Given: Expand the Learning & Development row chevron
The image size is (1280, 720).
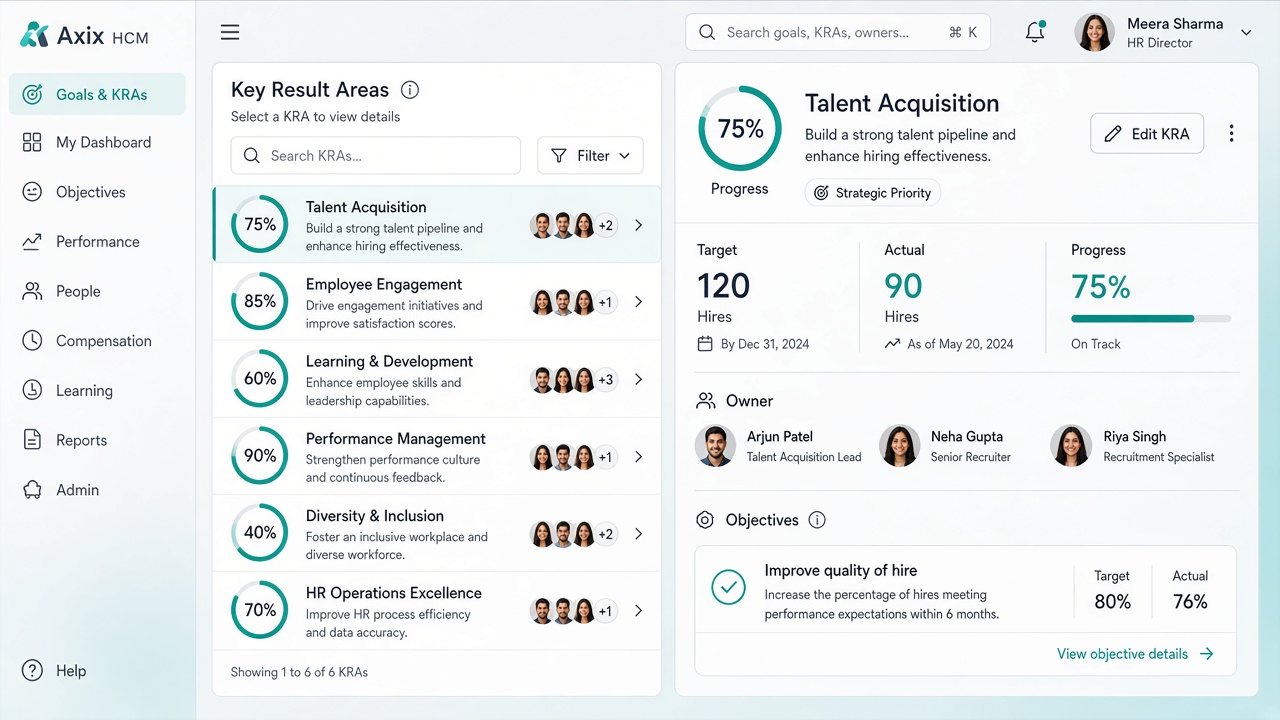Looking at the screenshot, I should pyautogui.click(x=639, y=380).
